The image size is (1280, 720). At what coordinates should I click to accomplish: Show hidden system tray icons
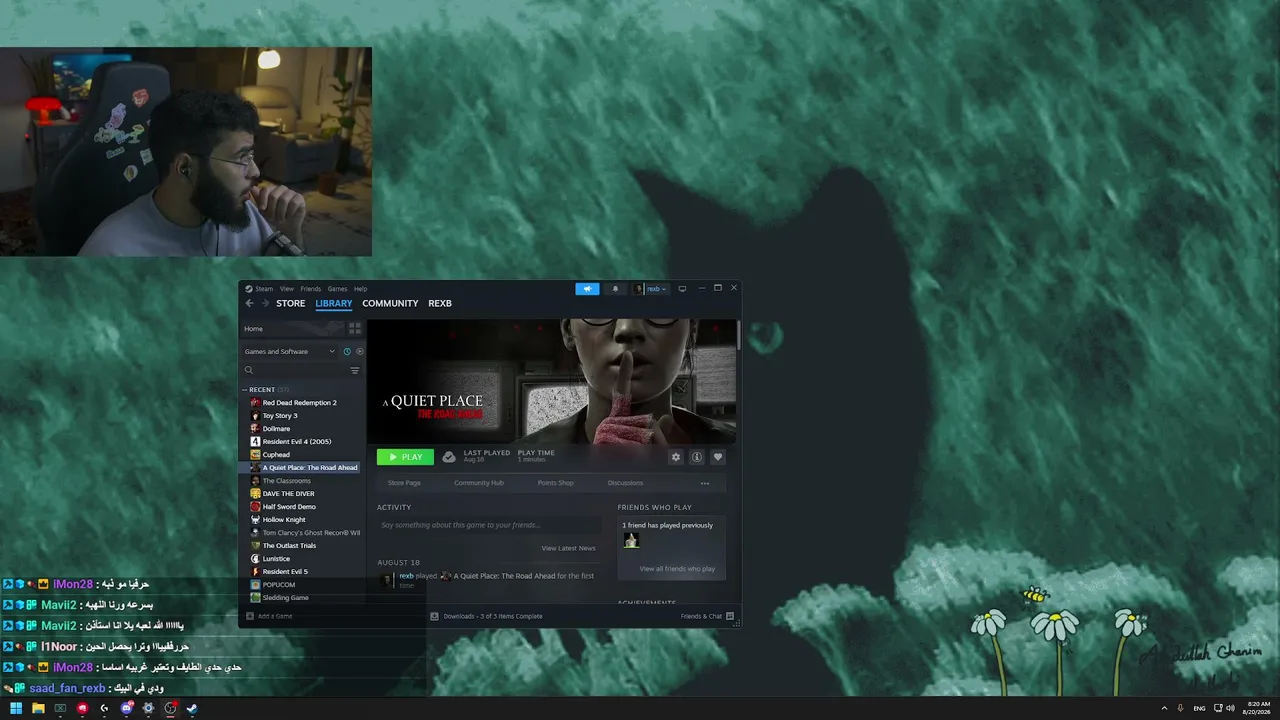click(1164, 708)
